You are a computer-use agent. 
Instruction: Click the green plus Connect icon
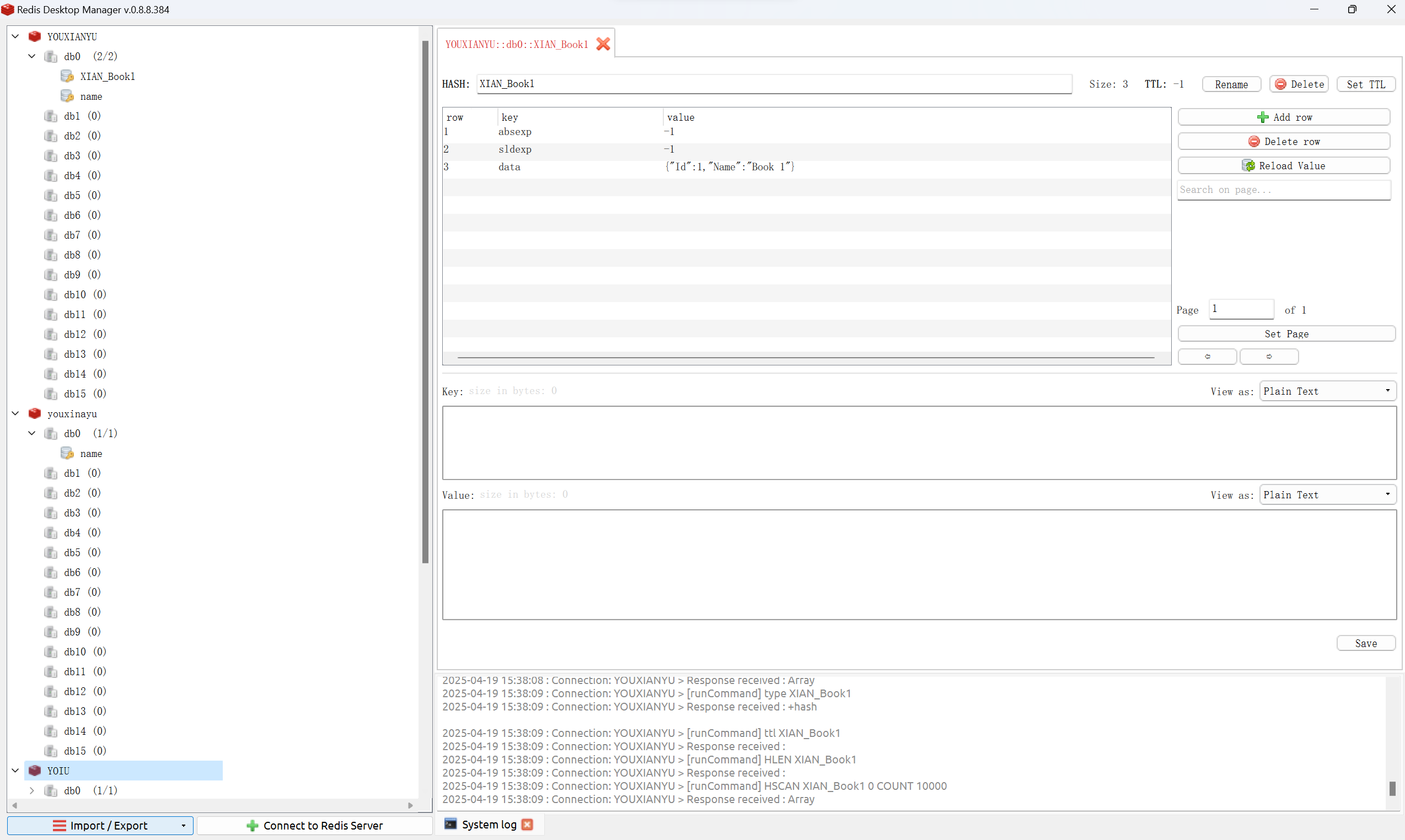pos(253,825)
